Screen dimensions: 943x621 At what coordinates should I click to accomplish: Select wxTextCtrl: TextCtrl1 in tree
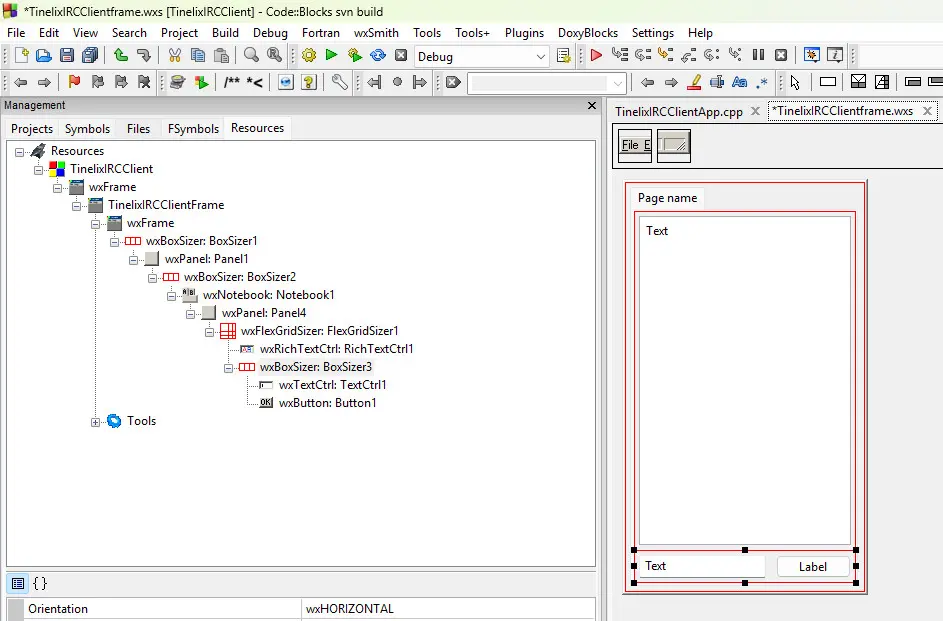click(x=332, y=385)
